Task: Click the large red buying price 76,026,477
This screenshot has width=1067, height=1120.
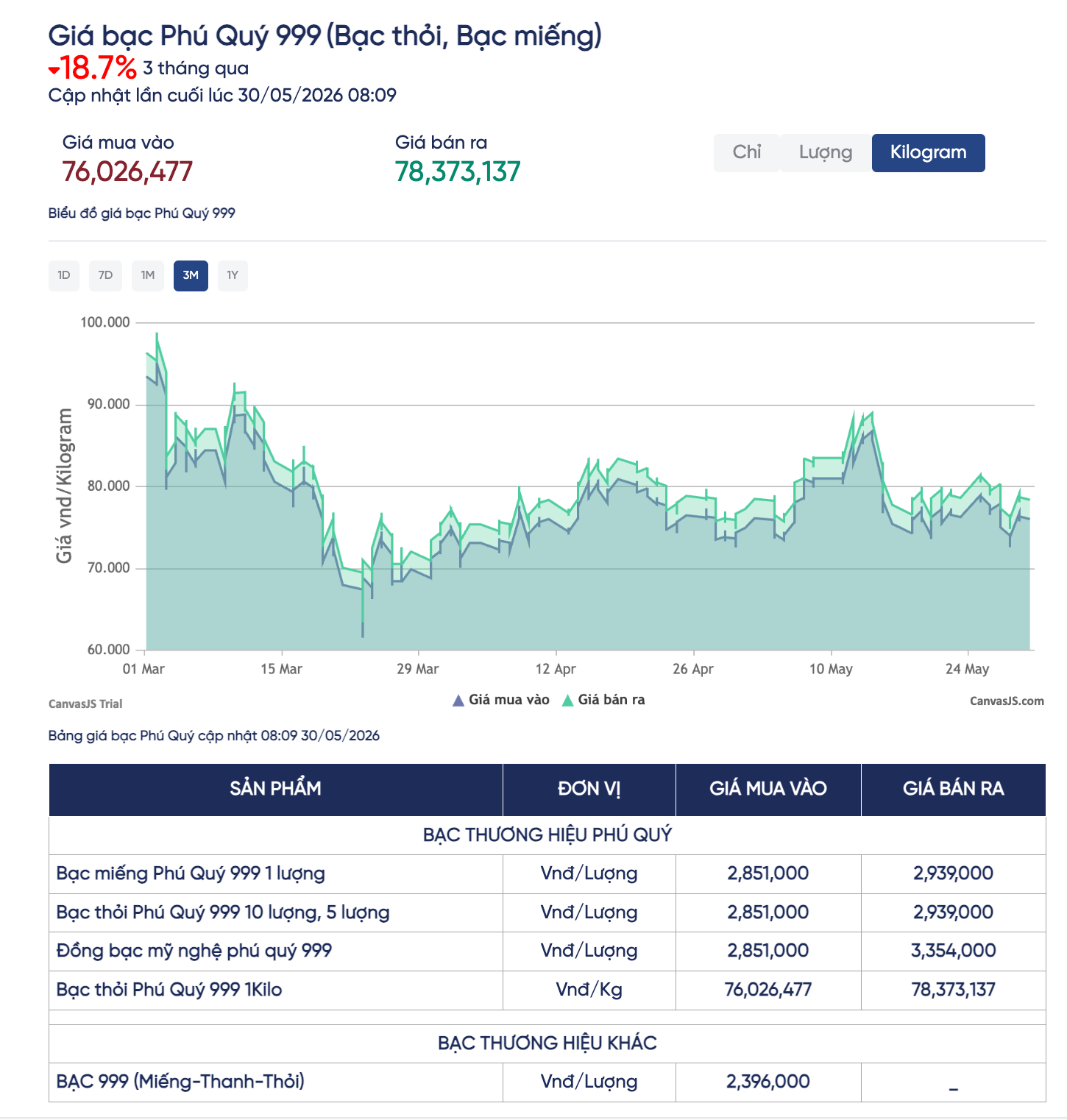Action: pos(127,171)
